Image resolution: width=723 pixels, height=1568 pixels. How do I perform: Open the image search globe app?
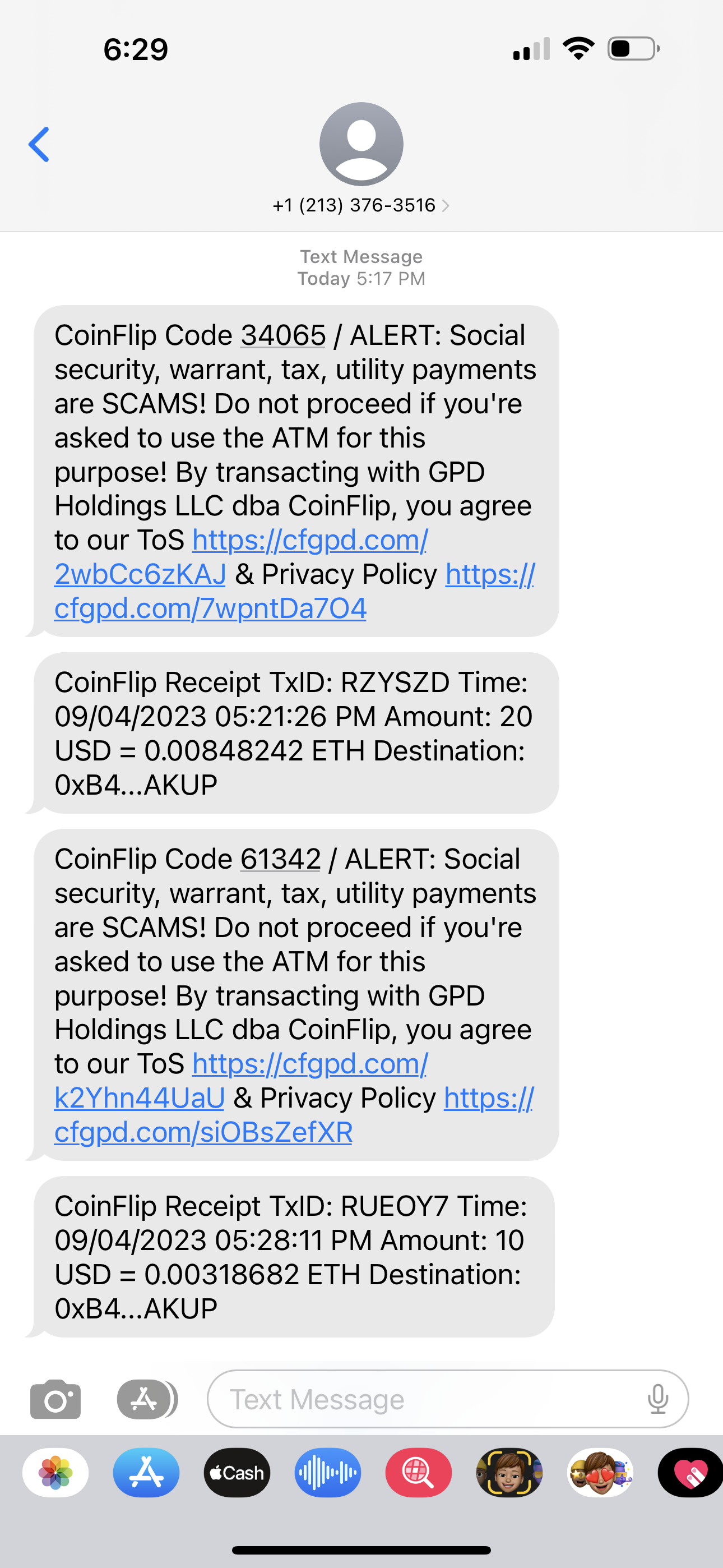coord(418,1473)
